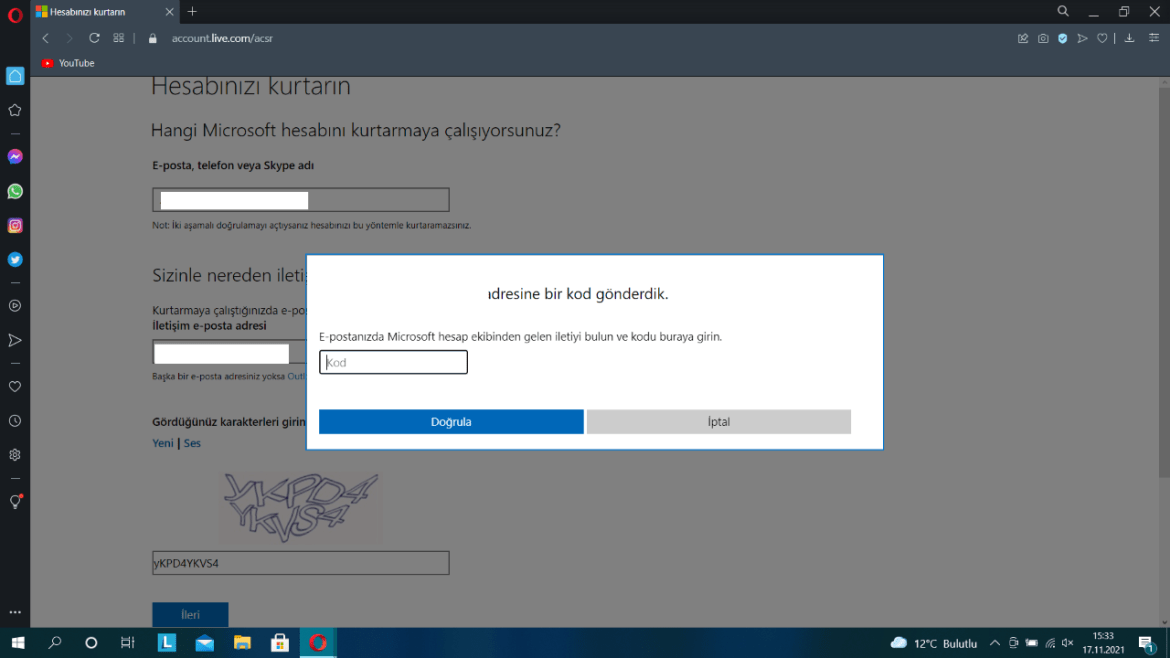
Task: Open File Explorer from the taskbar
Action: 242,642
